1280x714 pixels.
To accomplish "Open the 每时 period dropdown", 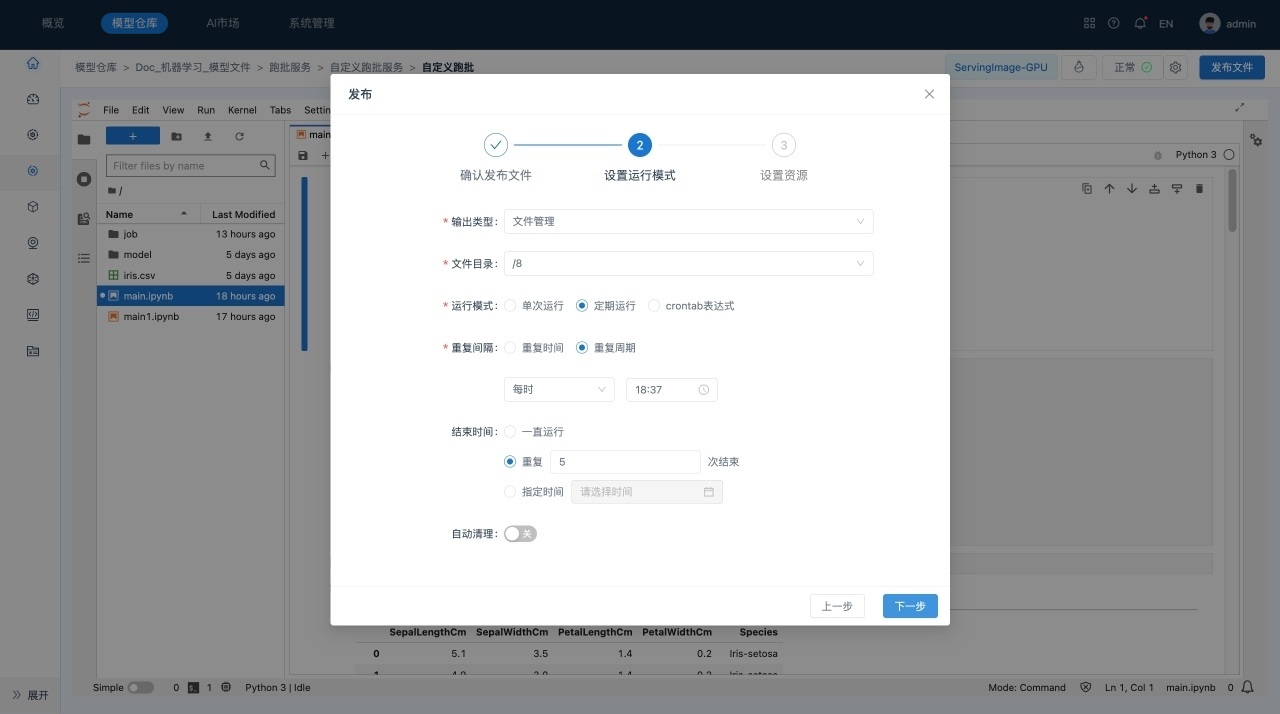I will pos(559,390).
